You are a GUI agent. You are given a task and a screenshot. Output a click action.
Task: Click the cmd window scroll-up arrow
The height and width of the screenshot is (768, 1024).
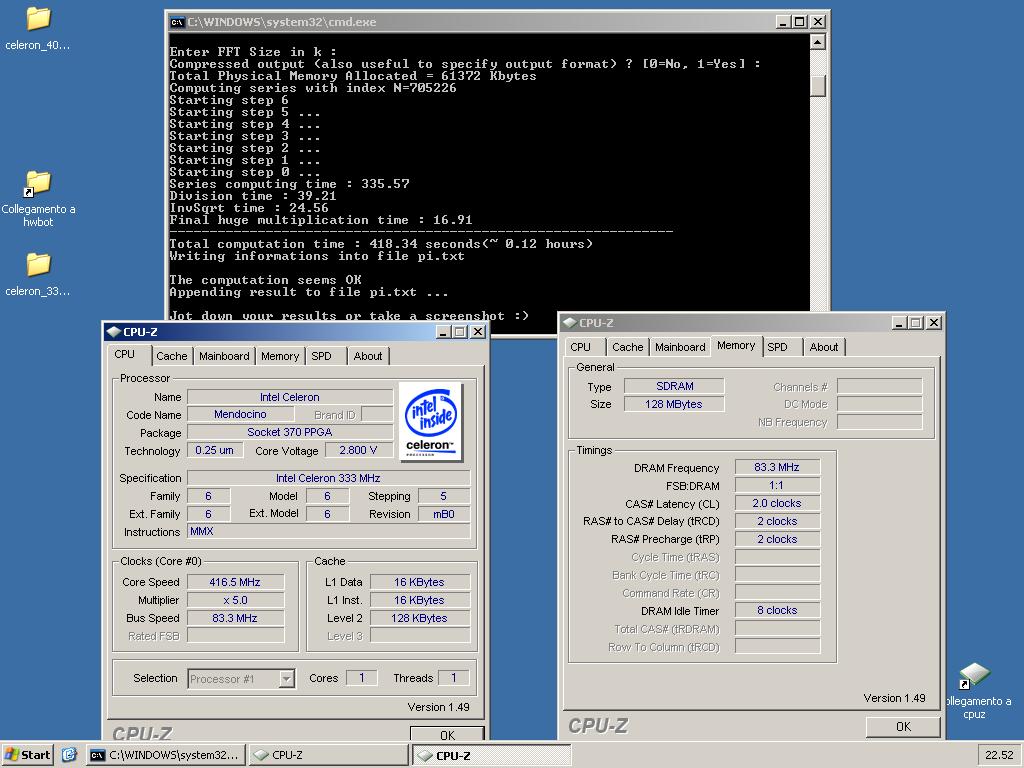(x=818, y=42)
